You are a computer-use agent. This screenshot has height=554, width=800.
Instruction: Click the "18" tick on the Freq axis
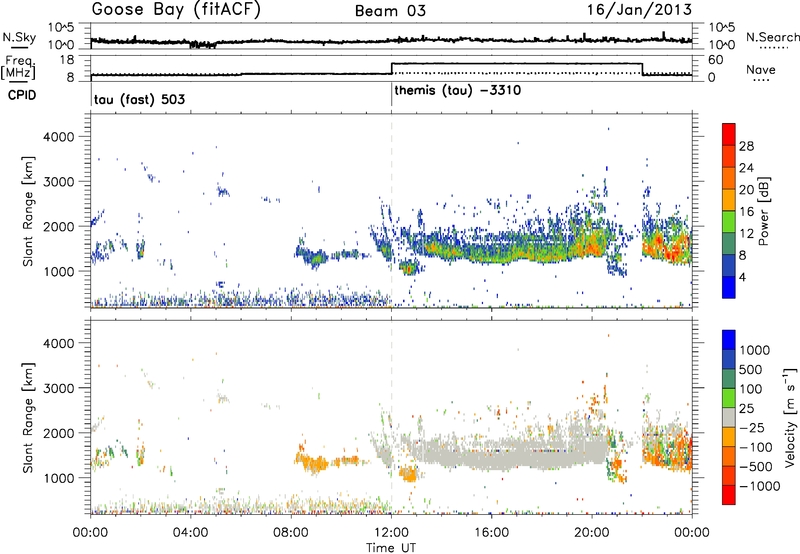(x=67, y=60)
